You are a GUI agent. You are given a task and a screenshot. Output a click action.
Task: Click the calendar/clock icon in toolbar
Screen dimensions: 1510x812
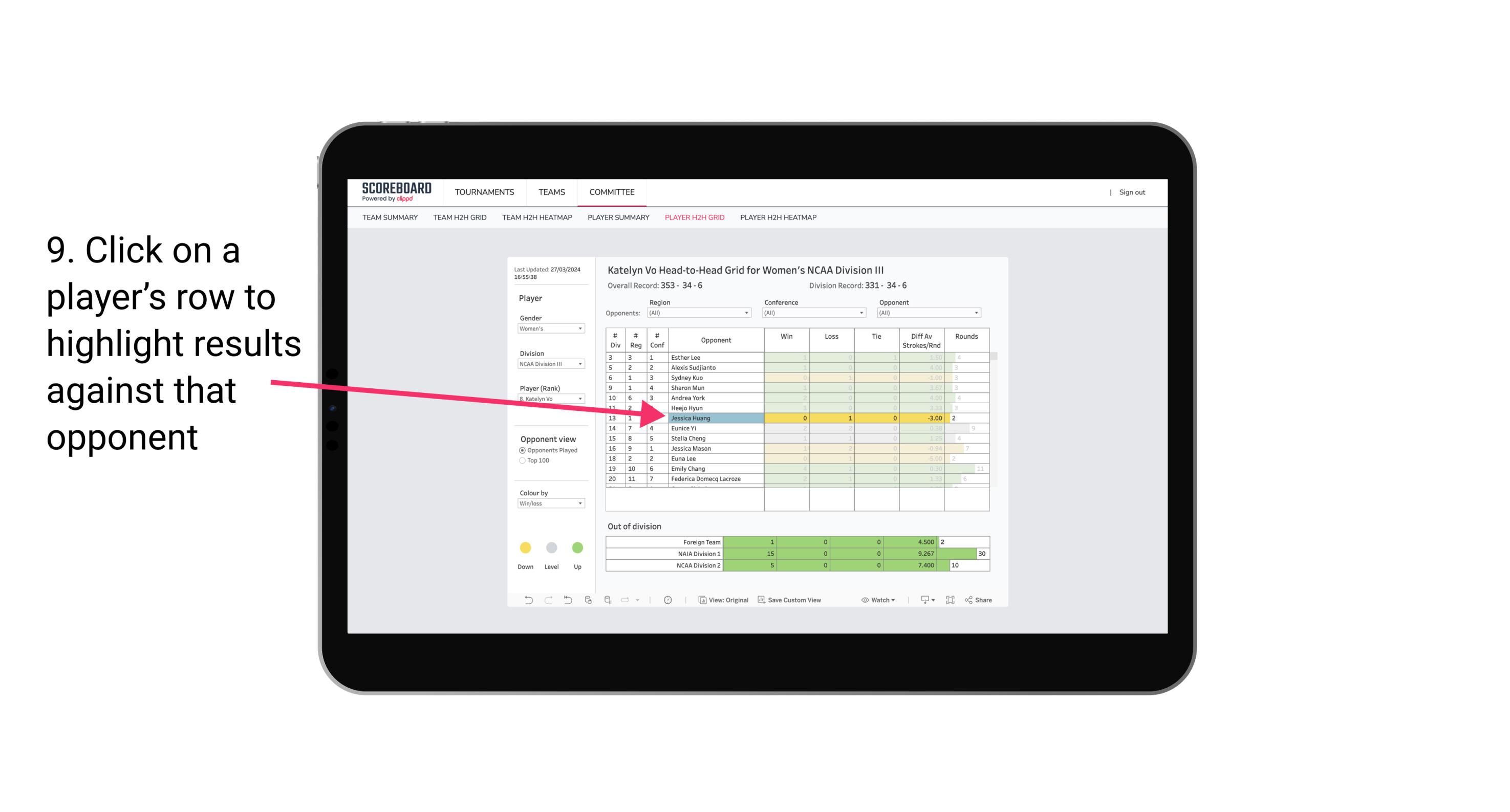[668, 601]
